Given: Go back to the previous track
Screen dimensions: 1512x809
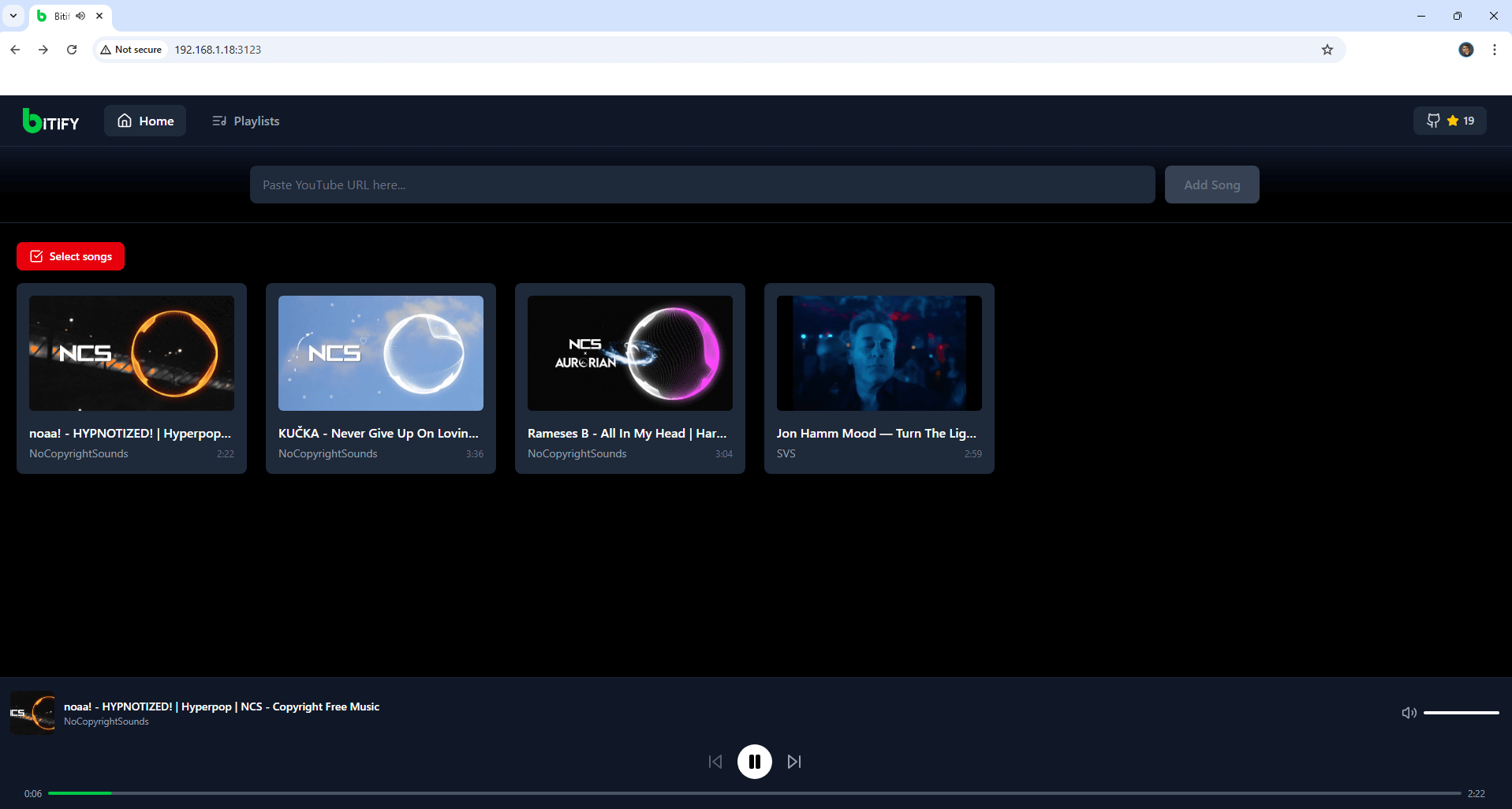Looking at the screenshot, I should click(715, 761).
